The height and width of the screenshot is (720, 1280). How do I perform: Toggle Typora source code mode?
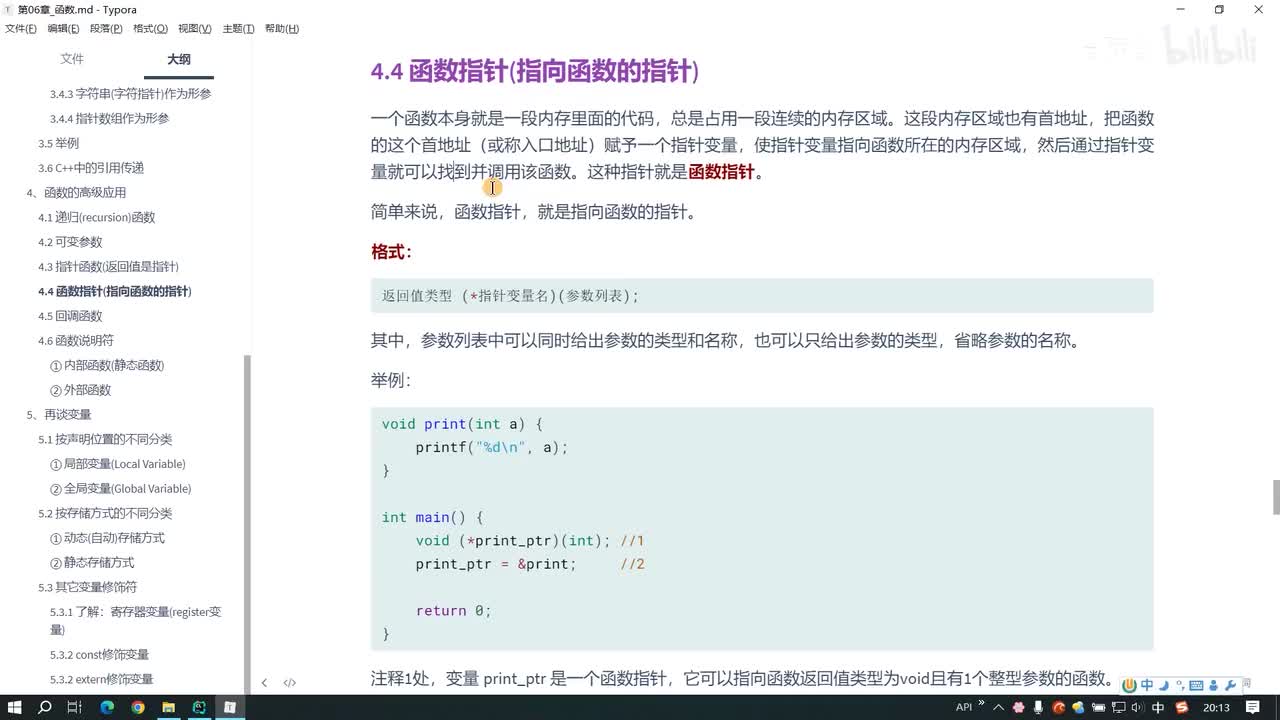click(x=290, y=683)
